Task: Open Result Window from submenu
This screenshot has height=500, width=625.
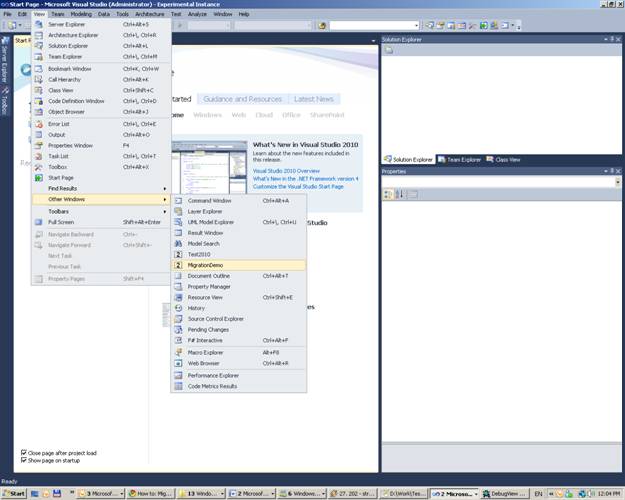Action: (x=239, y=233)
